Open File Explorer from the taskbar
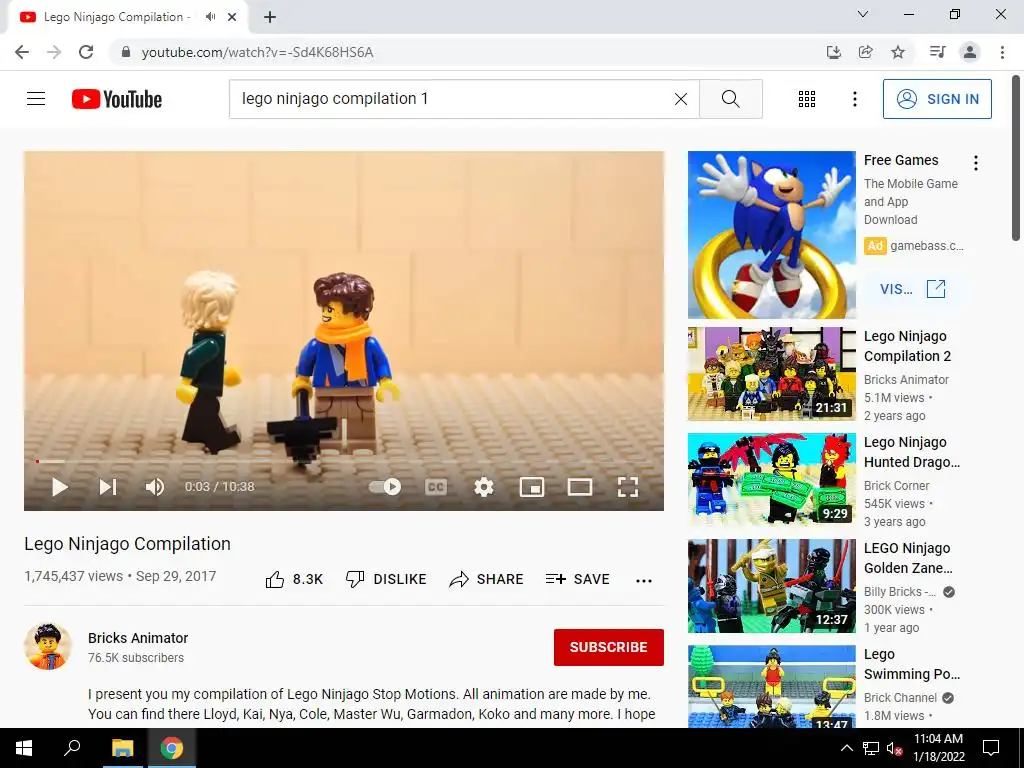This screenshot has height=768, width=1024. (x=122, y=748)
